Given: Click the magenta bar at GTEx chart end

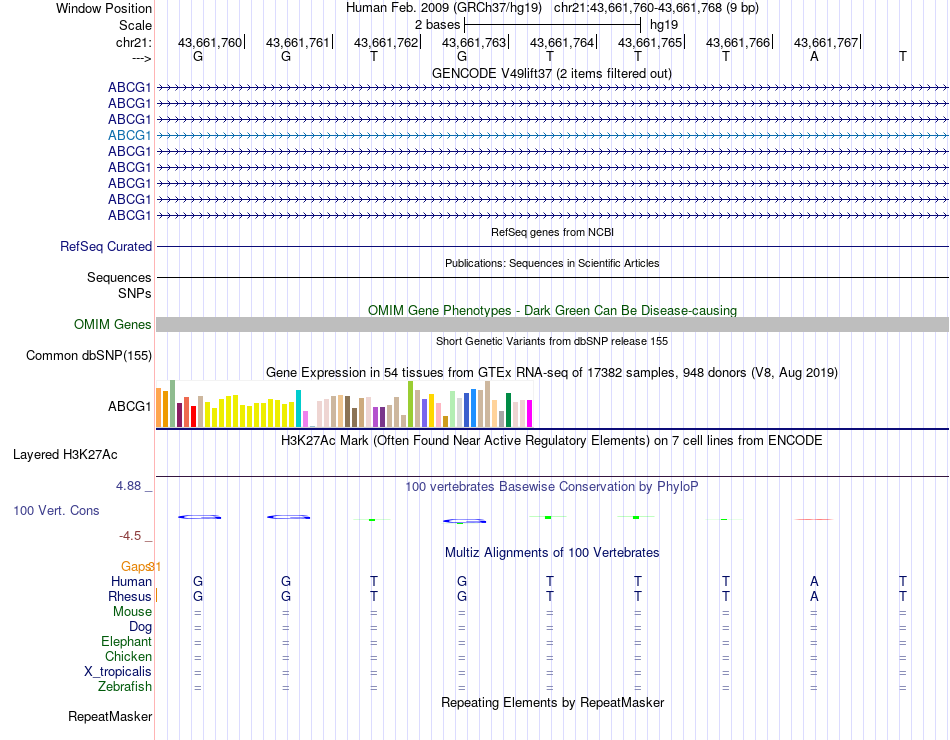Looking at the screenshot, I should tap(530, 413).
